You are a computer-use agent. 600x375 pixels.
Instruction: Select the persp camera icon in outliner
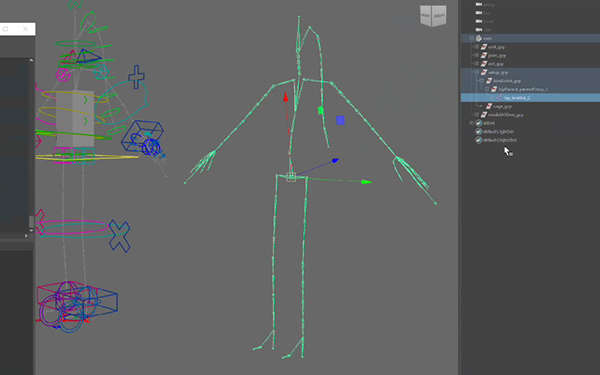479,4
